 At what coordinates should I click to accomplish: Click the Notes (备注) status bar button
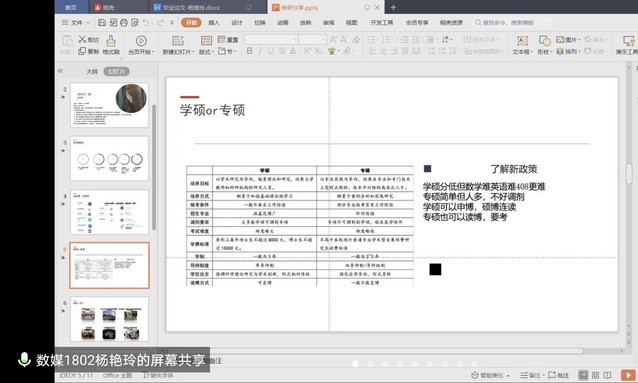point(530,375)
